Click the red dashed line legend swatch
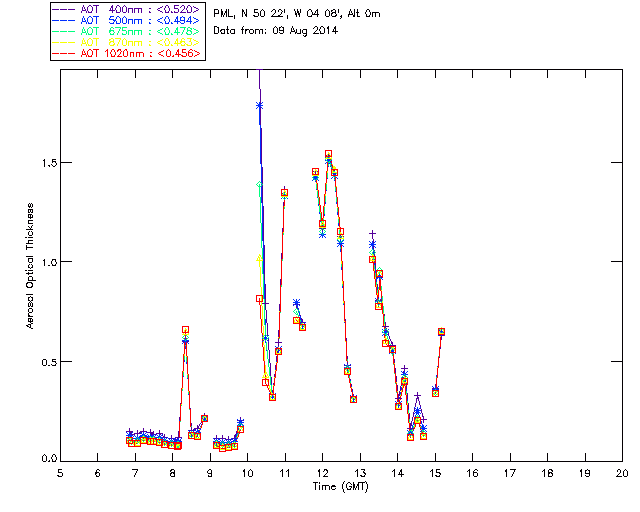640x512 pixels. click(64, 53)
